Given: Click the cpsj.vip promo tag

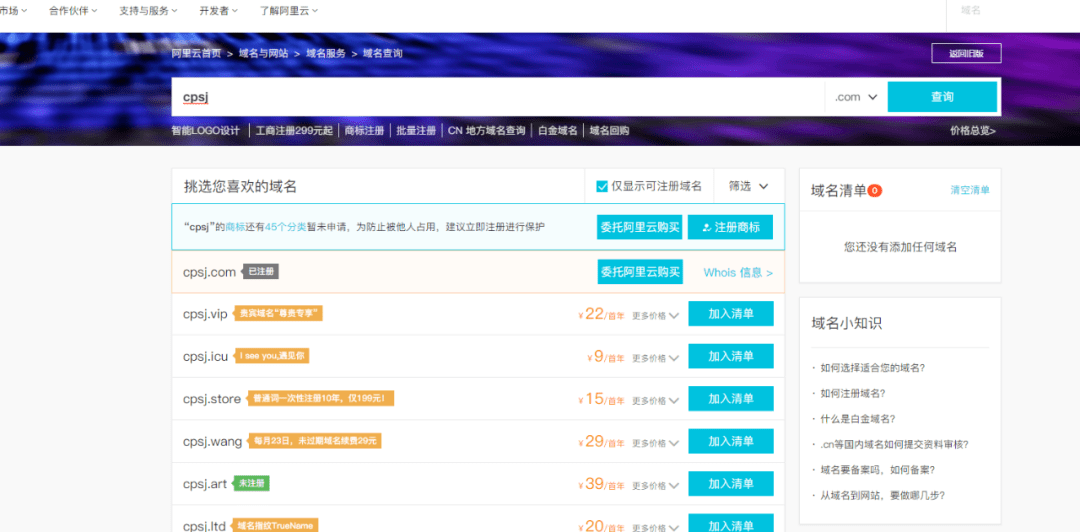Looking at the screenshot, I should (278, 314).
